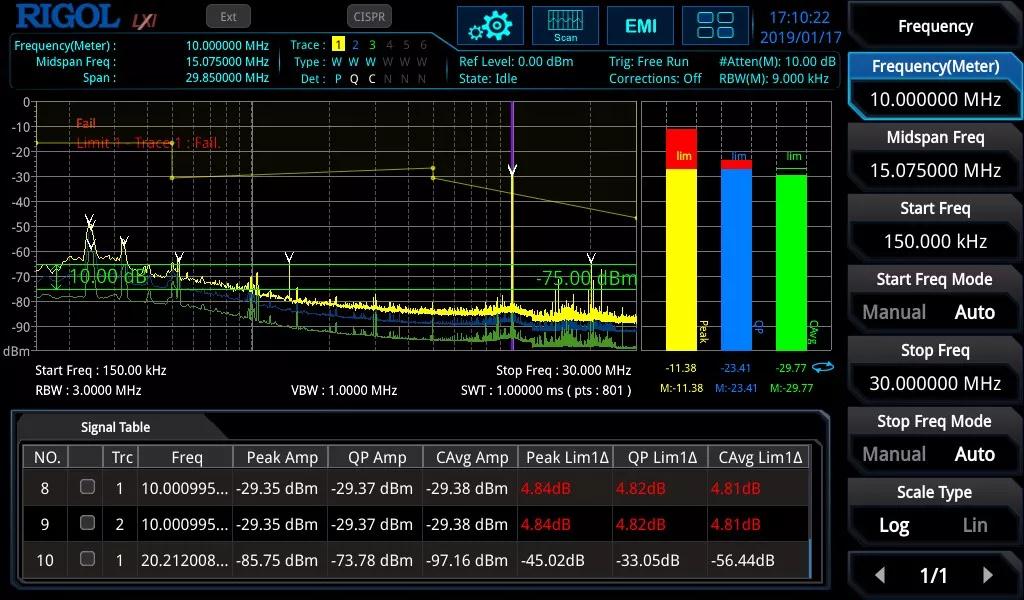Open the window layout grid icon
The height and width of the screenshot is (600, 1024).
[x=715, y=26]
